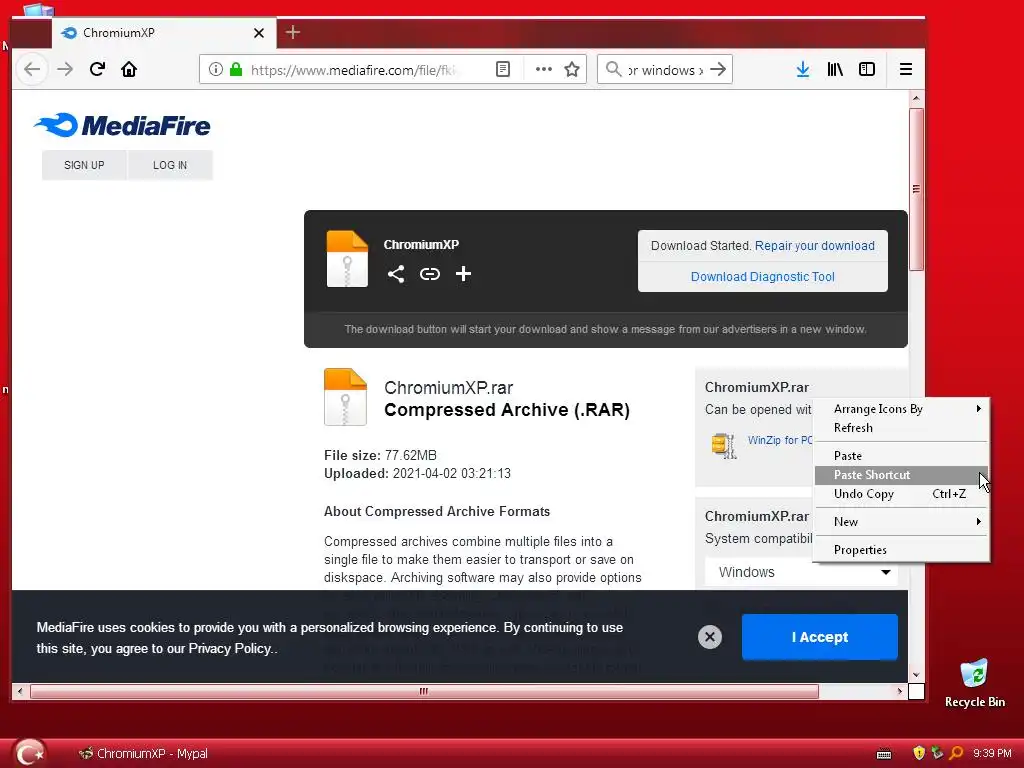
Task: Expand the Windows system compatibility dropdown
Action: (x=801, y=572)
